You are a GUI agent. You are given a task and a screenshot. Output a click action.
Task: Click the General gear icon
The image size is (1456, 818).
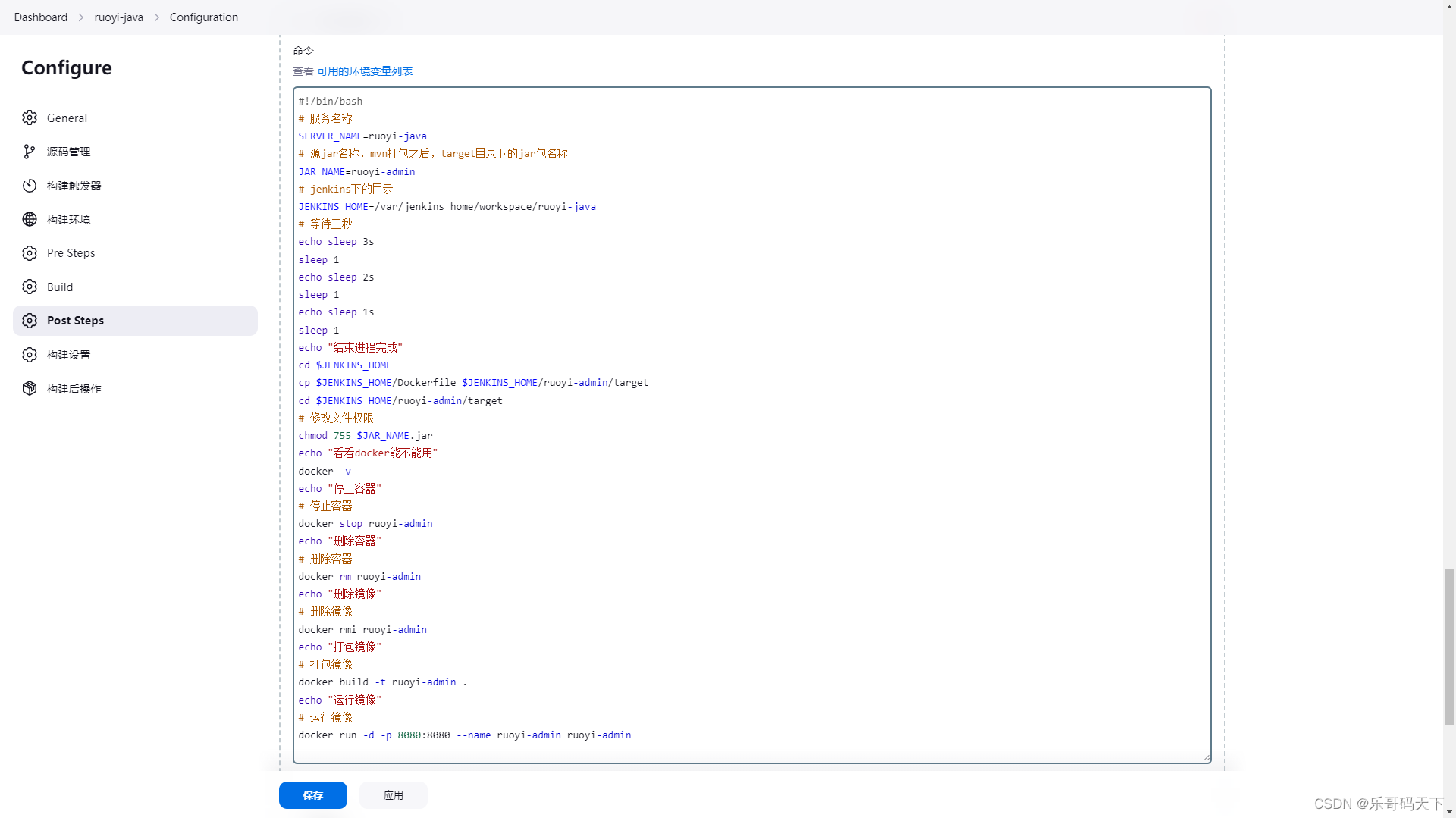[x=30, y=118]
